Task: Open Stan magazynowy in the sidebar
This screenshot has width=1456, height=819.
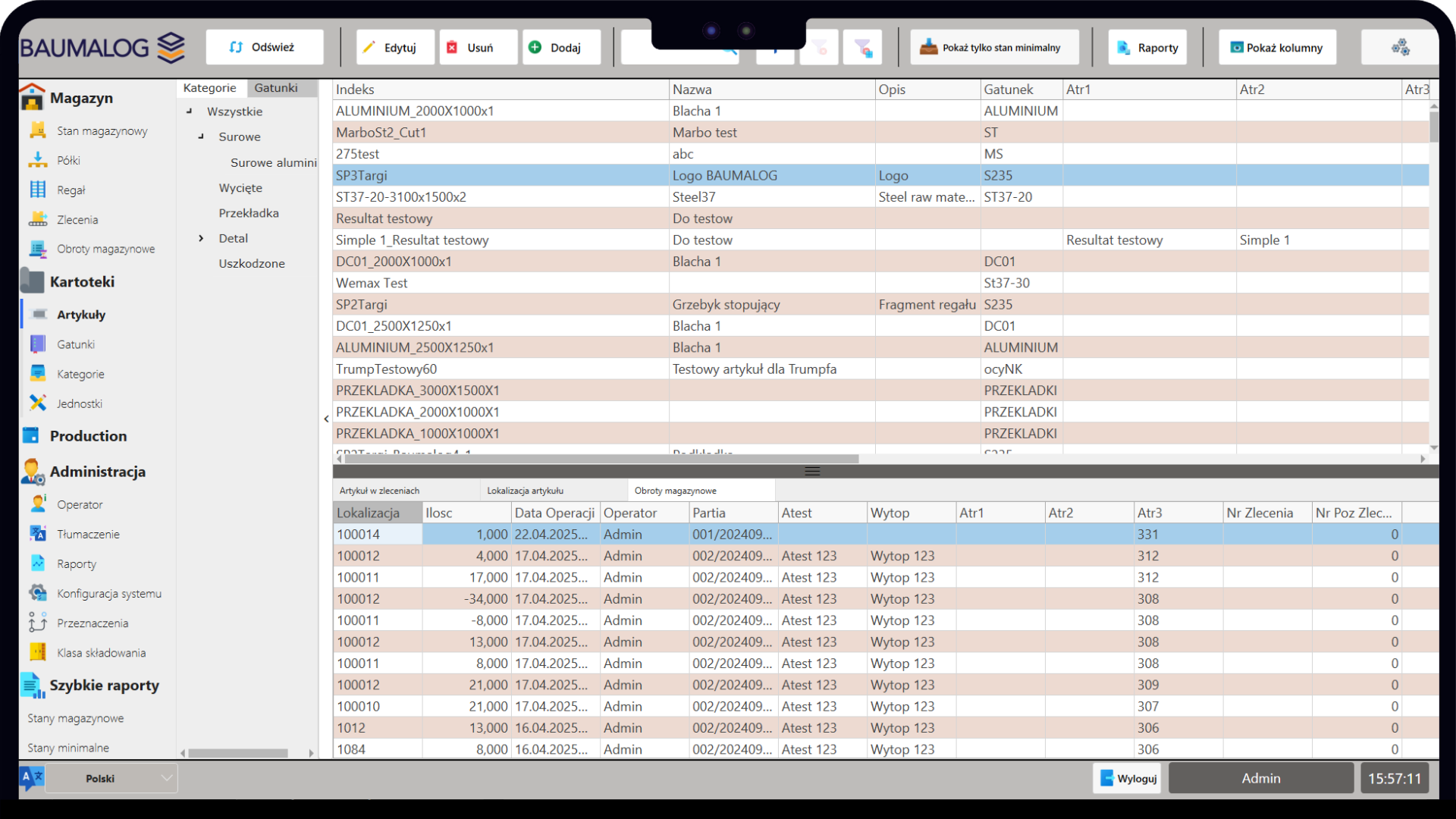Action: pyautogui.click(x=102, y=130)
